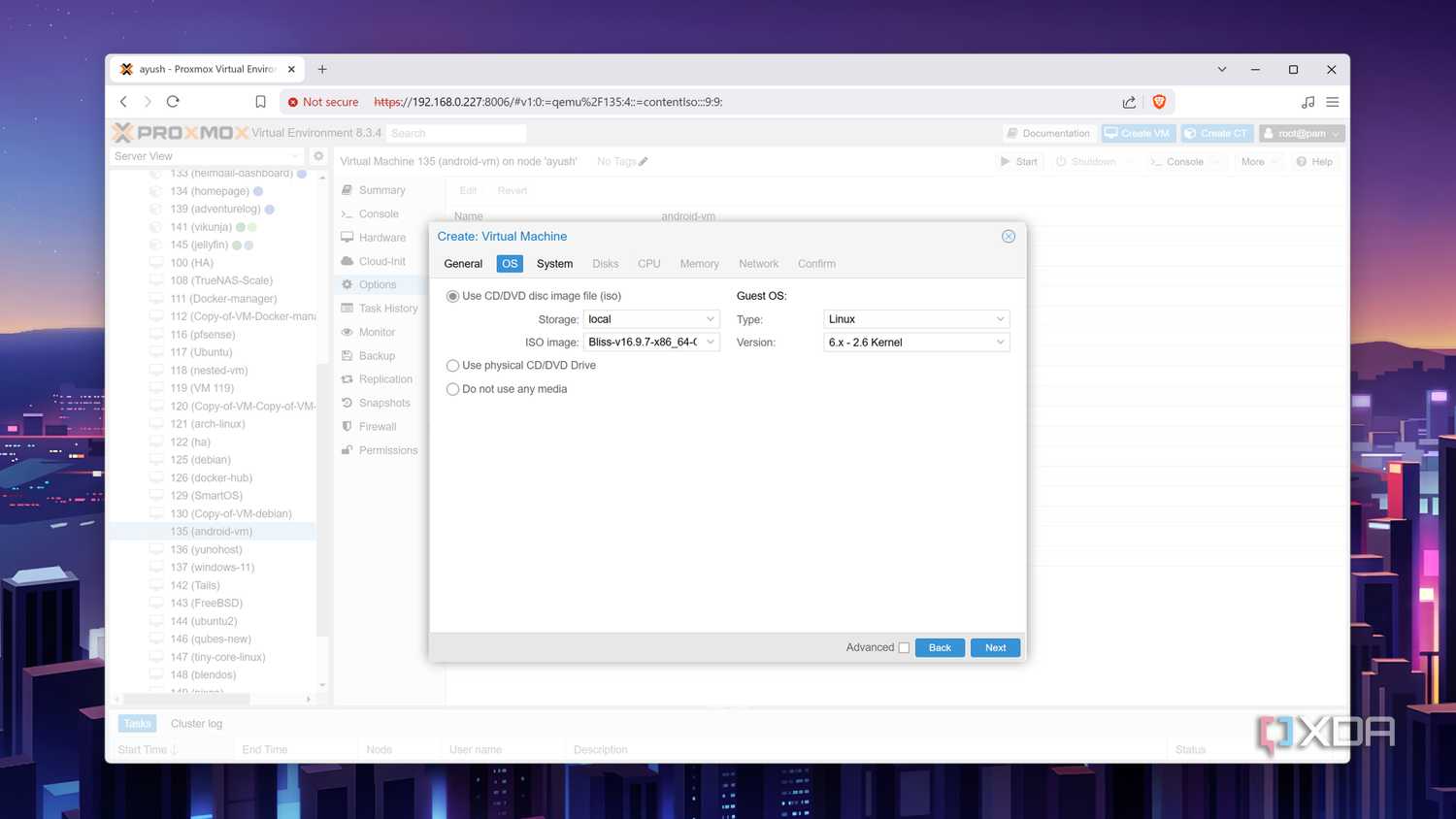The width and height of the screenshot is (1456, 819).
Task: Click the browser address bar URL
Action: (548, 102)
